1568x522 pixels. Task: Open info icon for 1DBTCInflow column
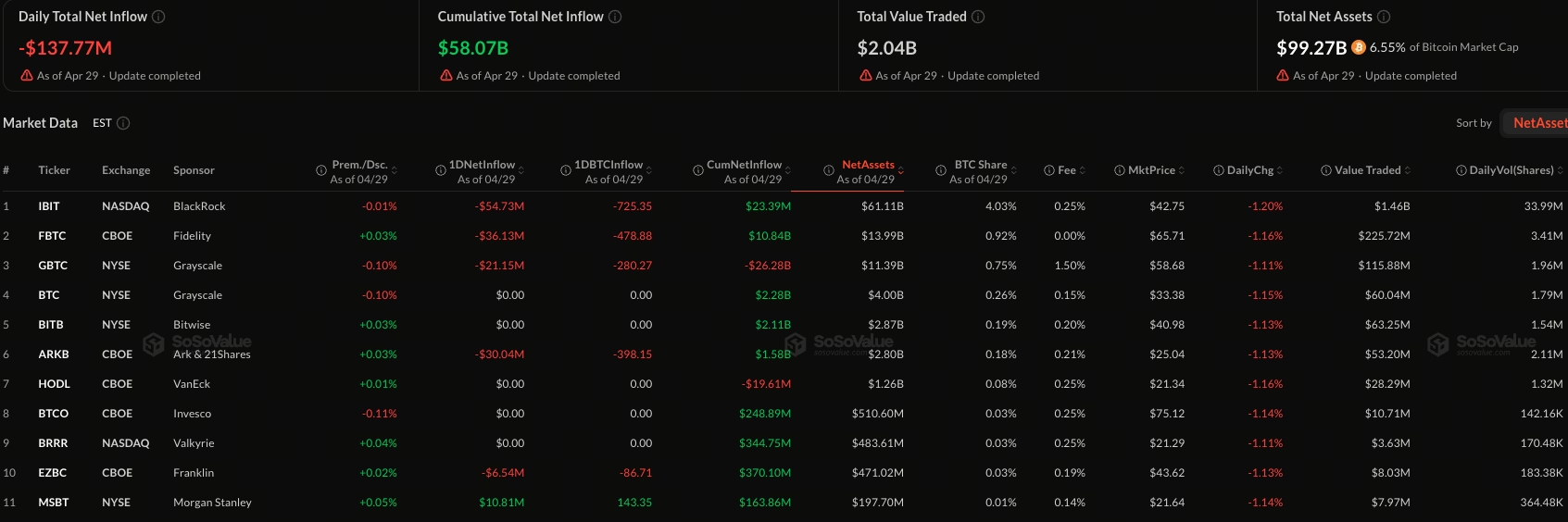(x=566, y=170)
